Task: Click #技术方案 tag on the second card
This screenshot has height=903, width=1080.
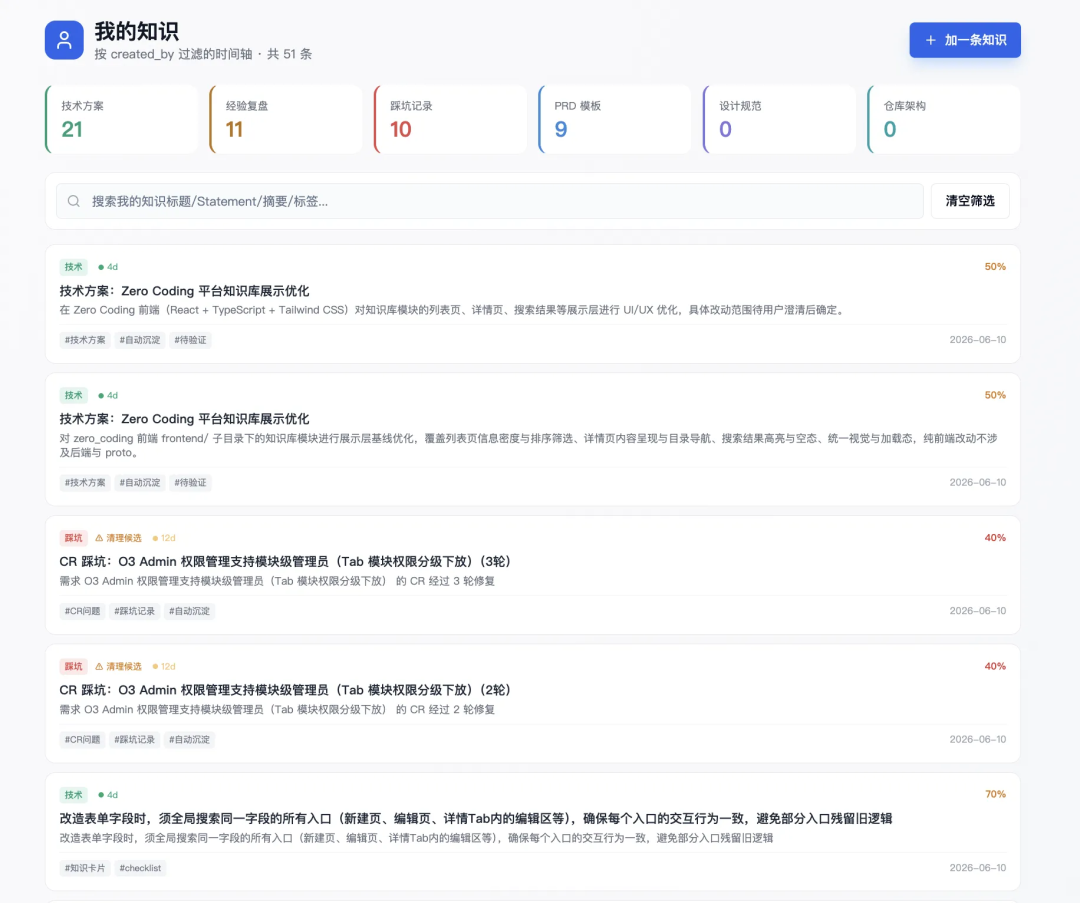Action: pos(85,483)
